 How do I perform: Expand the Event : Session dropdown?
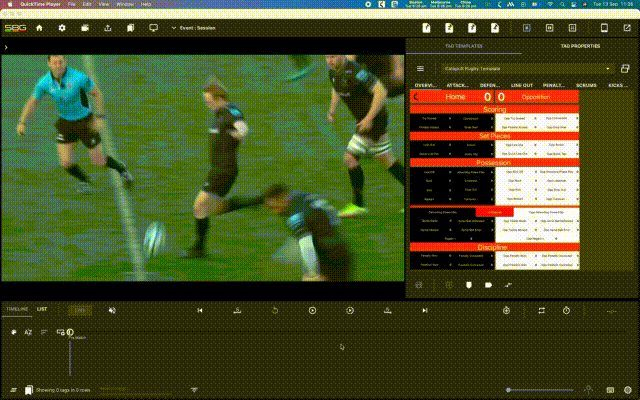193,28
